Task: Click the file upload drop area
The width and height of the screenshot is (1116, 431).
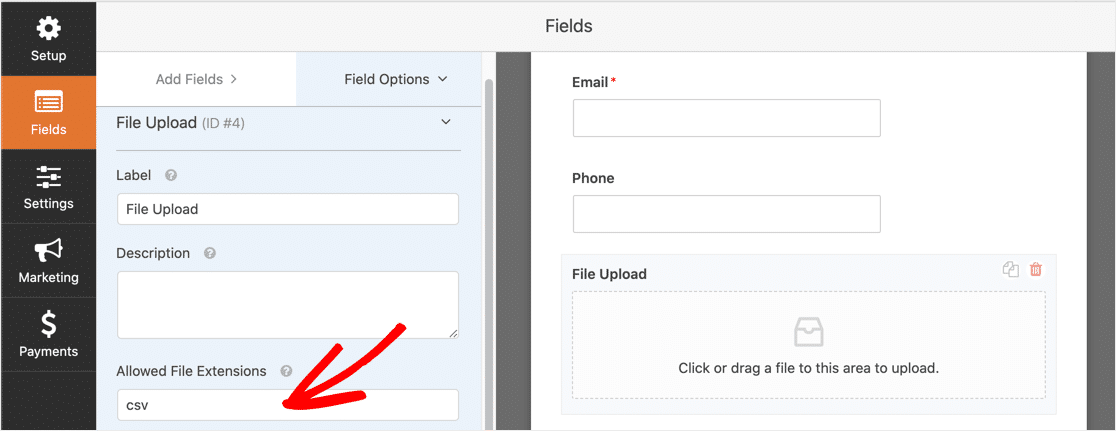Action: click(x=808, y=345)
